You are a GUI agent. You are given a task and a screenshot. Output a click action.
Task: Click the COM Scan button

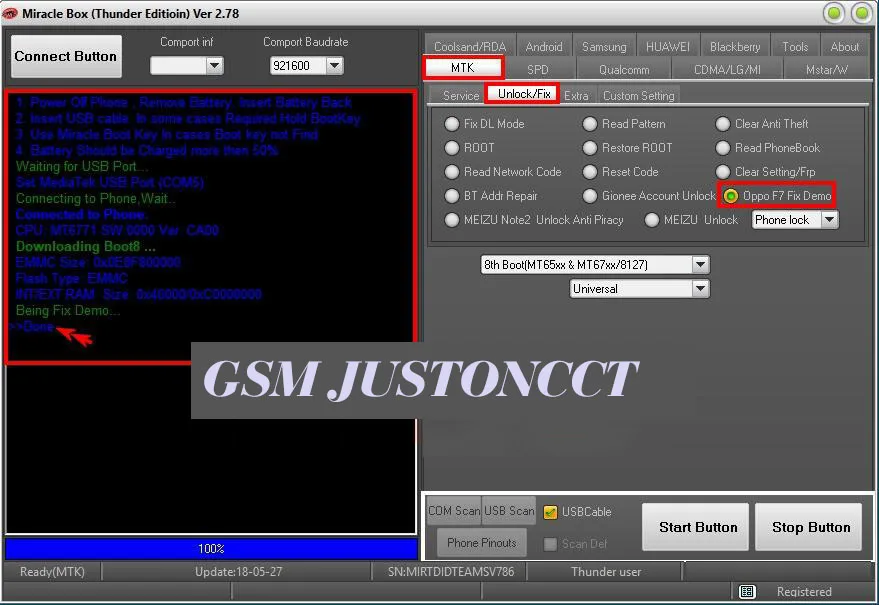[454, 511]
